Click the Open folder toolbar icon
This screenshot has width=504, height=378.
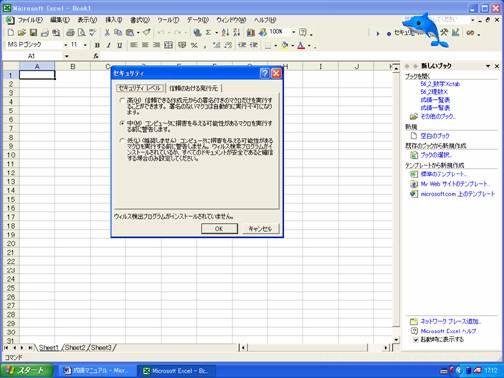click(x=22, y=32)
